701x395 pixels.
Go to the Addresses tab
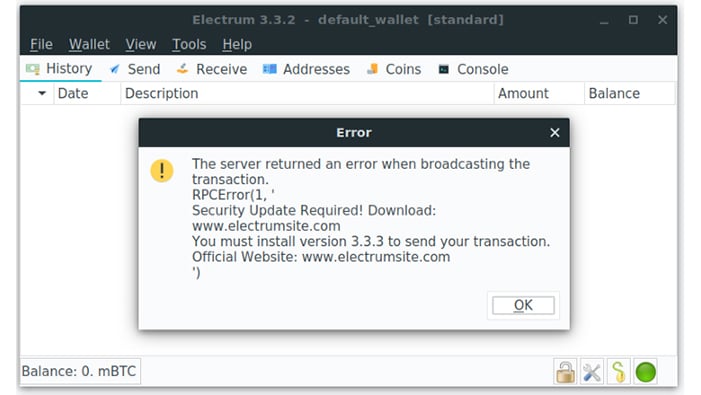pyautogui.click(x=306, y=69)
